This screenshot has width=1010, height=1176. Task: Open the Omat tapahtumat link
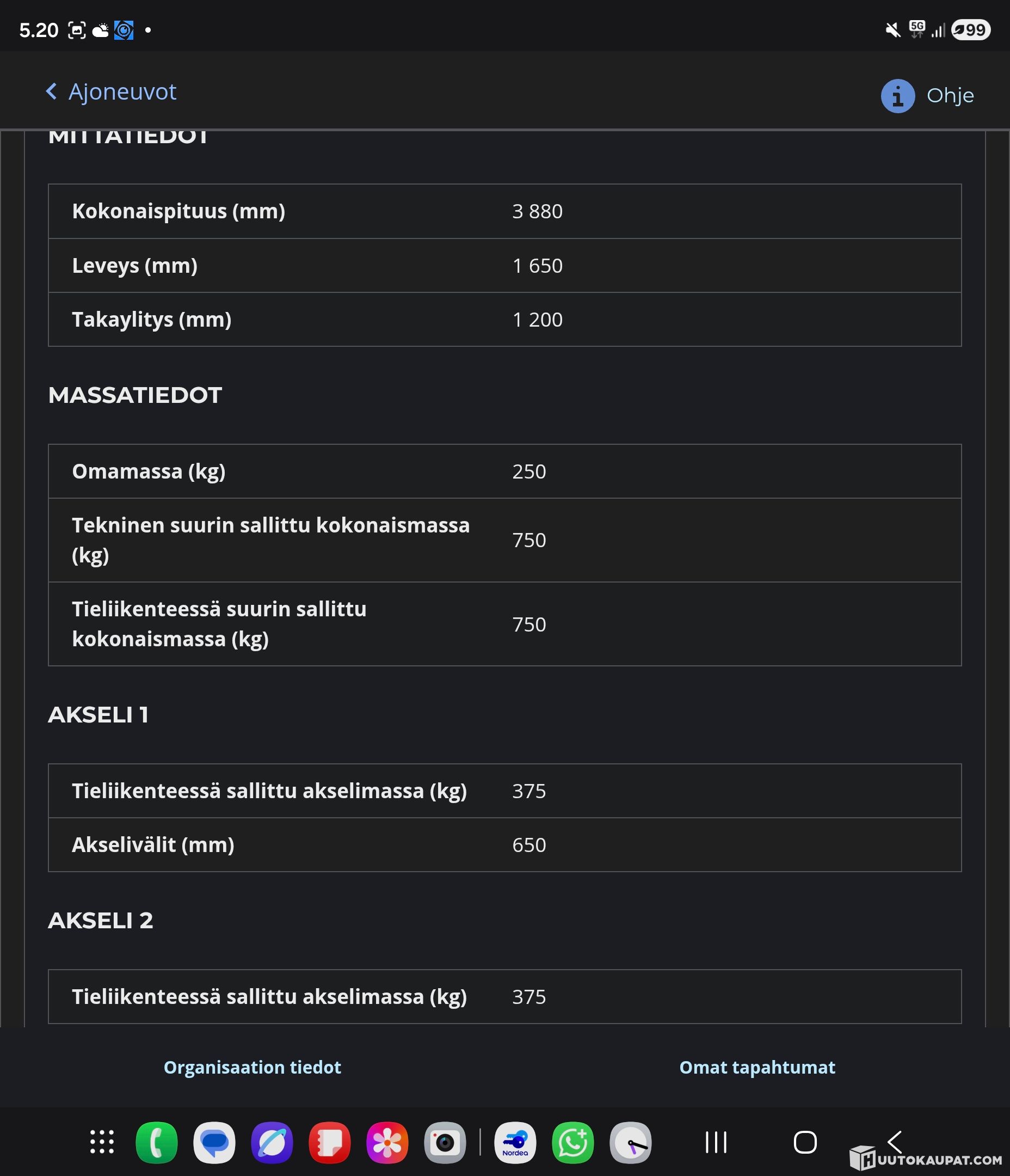(757, 1068)
